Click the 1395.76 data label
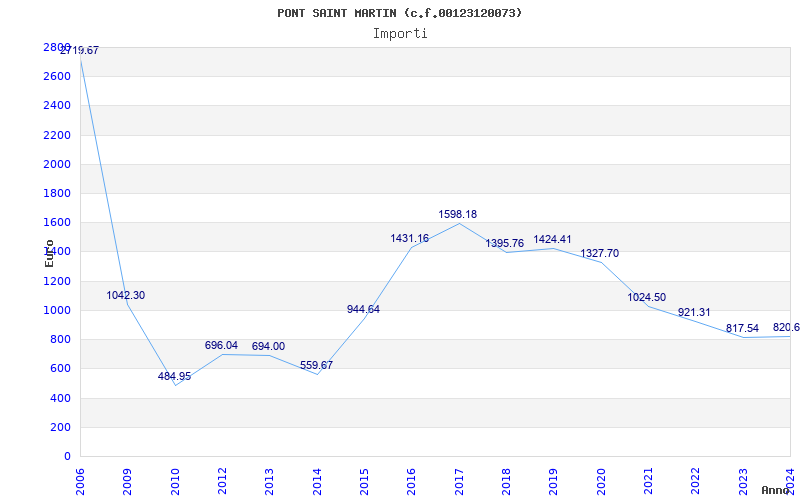 pyautogui.click(x=505, y=243)
